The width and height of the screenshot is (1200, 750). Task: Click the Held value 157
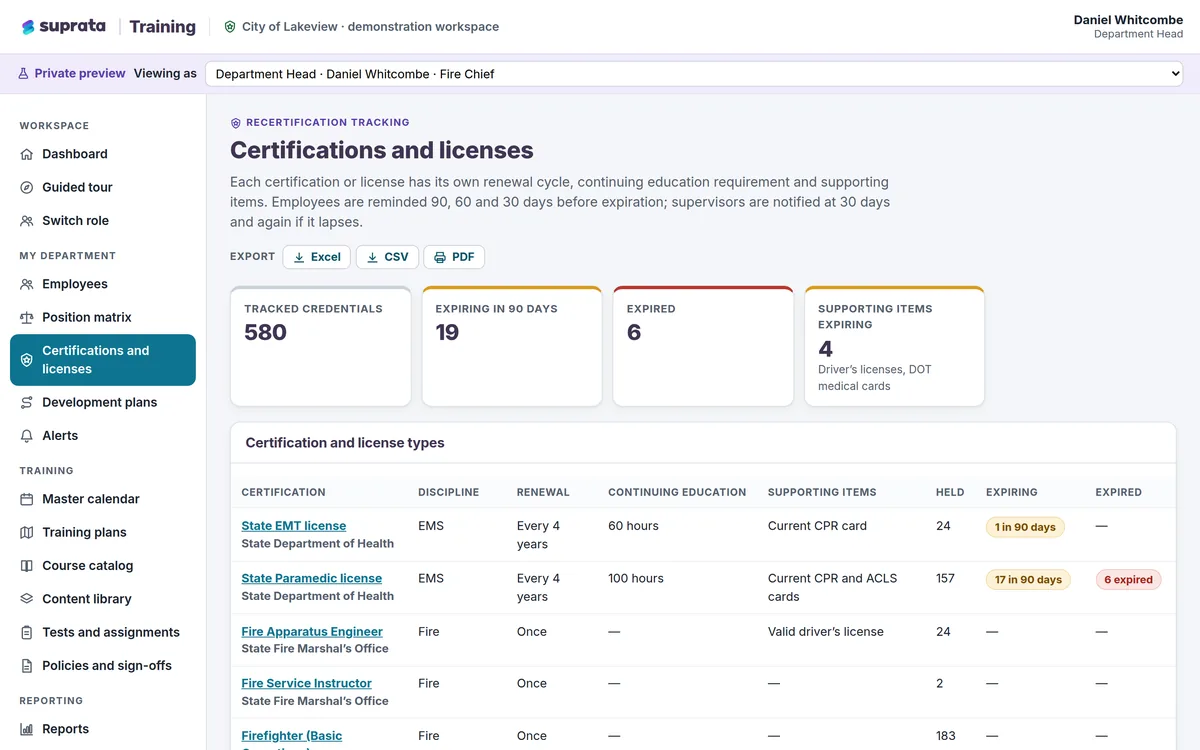(946, 578)
